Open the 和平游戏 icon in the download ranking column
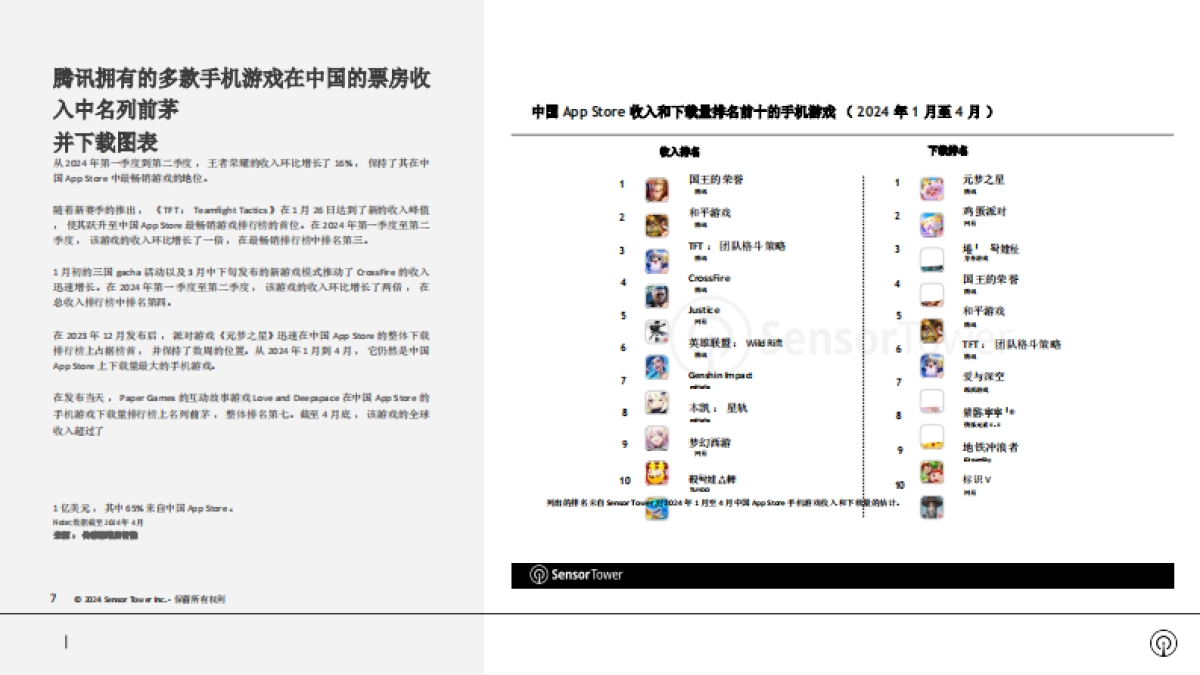Viewport: 1200px width, 675px height. [x=932, y=331]
